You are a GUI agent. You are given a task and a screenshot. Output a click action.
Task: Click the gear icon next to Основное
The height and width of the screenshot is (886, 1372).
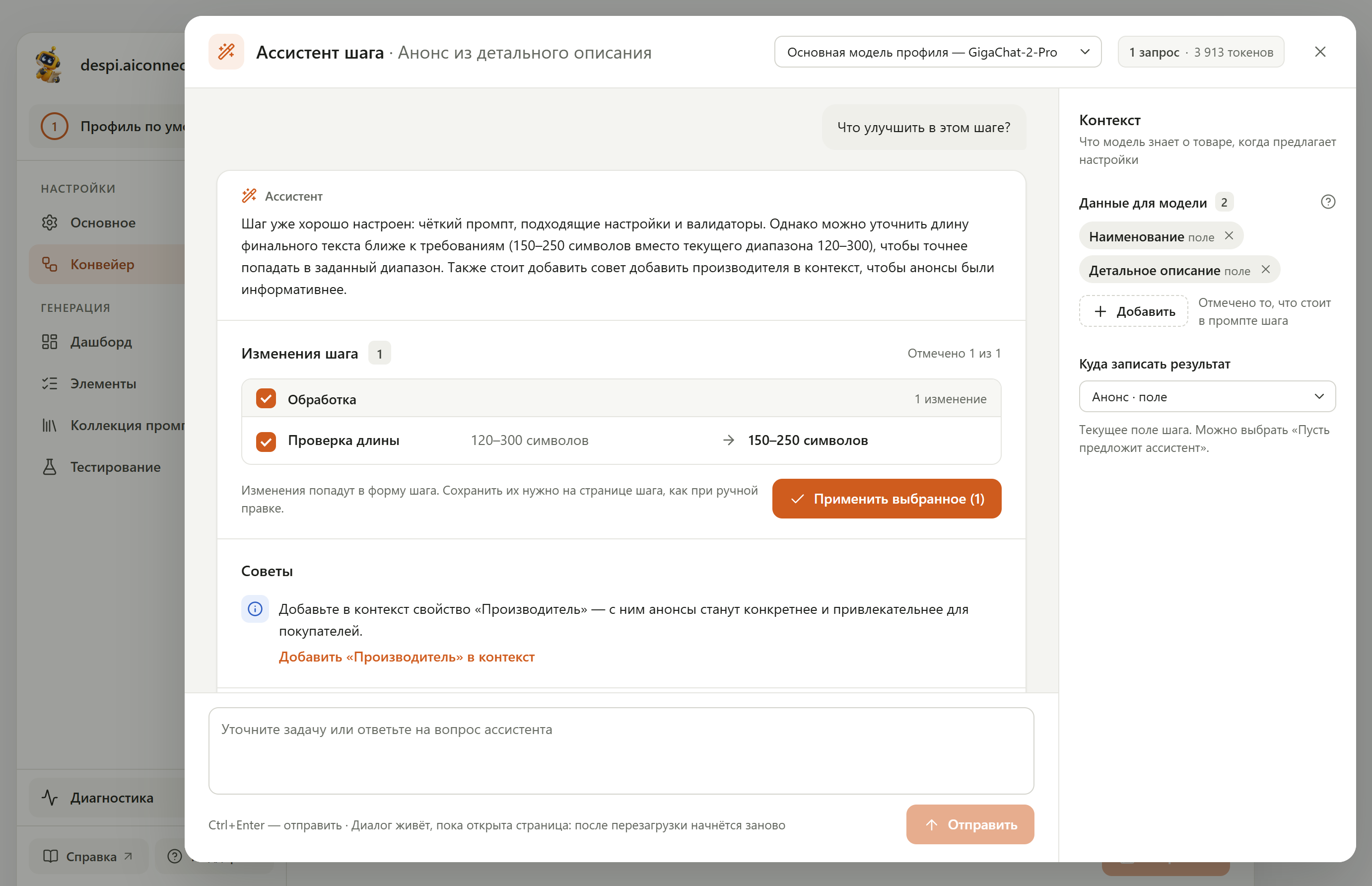coord(50,222)
